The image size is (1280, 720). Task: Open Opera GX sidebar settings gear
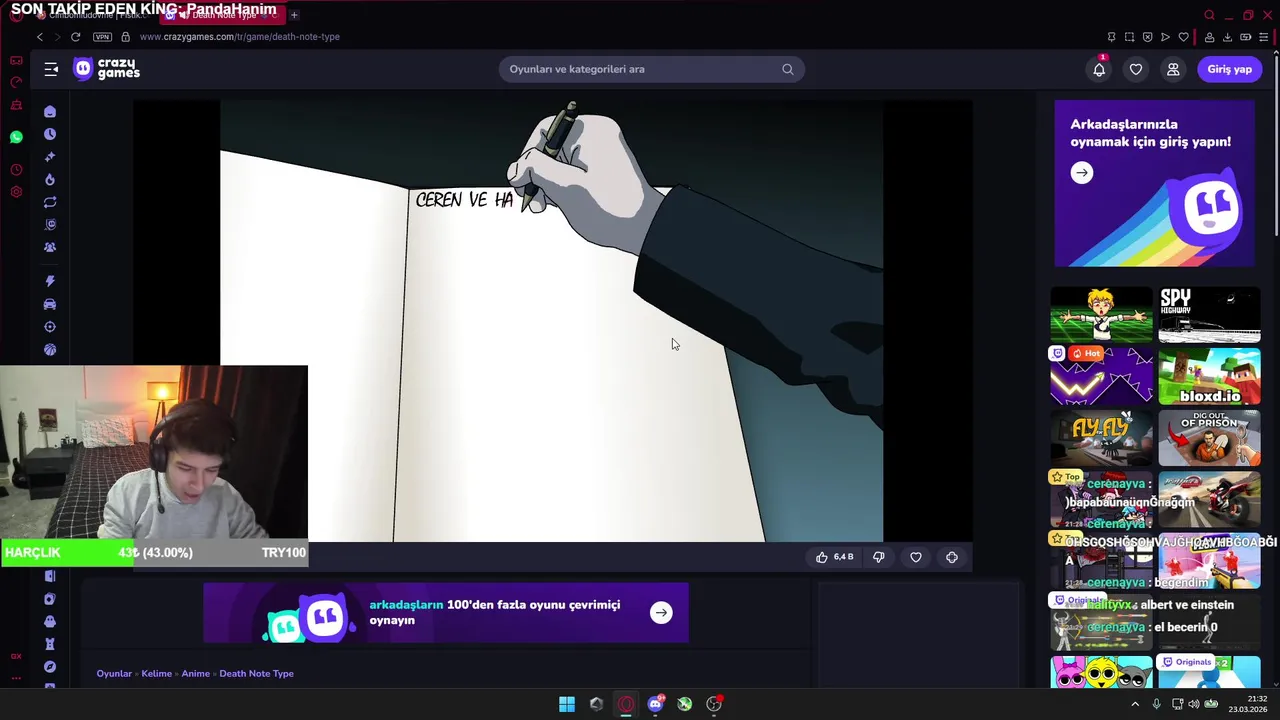(x=16, y=192)
